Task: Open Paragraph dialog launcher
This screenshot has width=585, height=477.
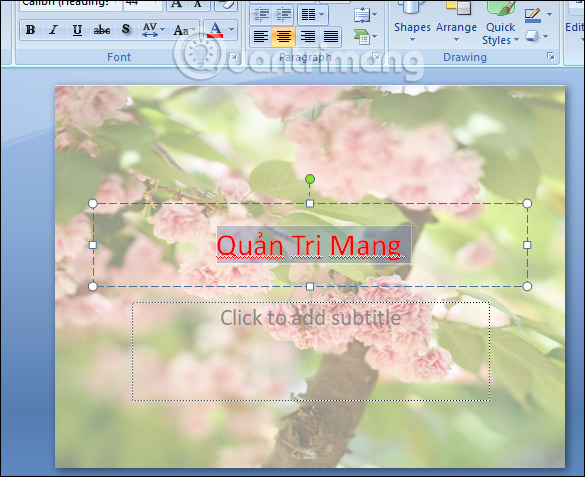Action: [x=376, y=57]
